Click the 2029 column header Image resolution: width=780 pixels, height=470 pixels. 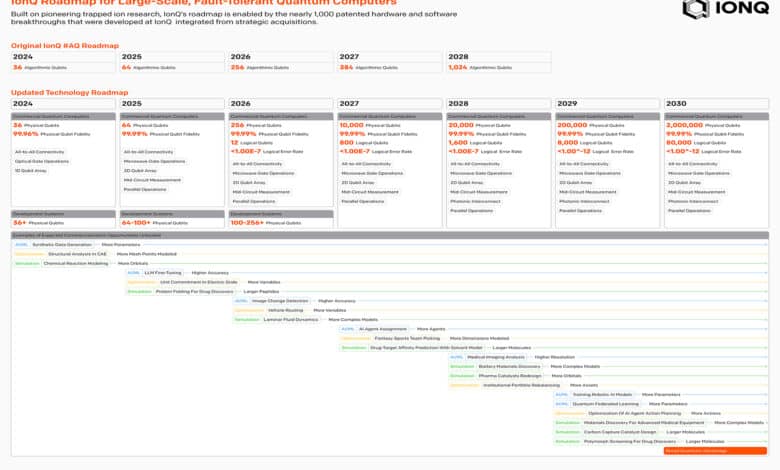point(607,103)
